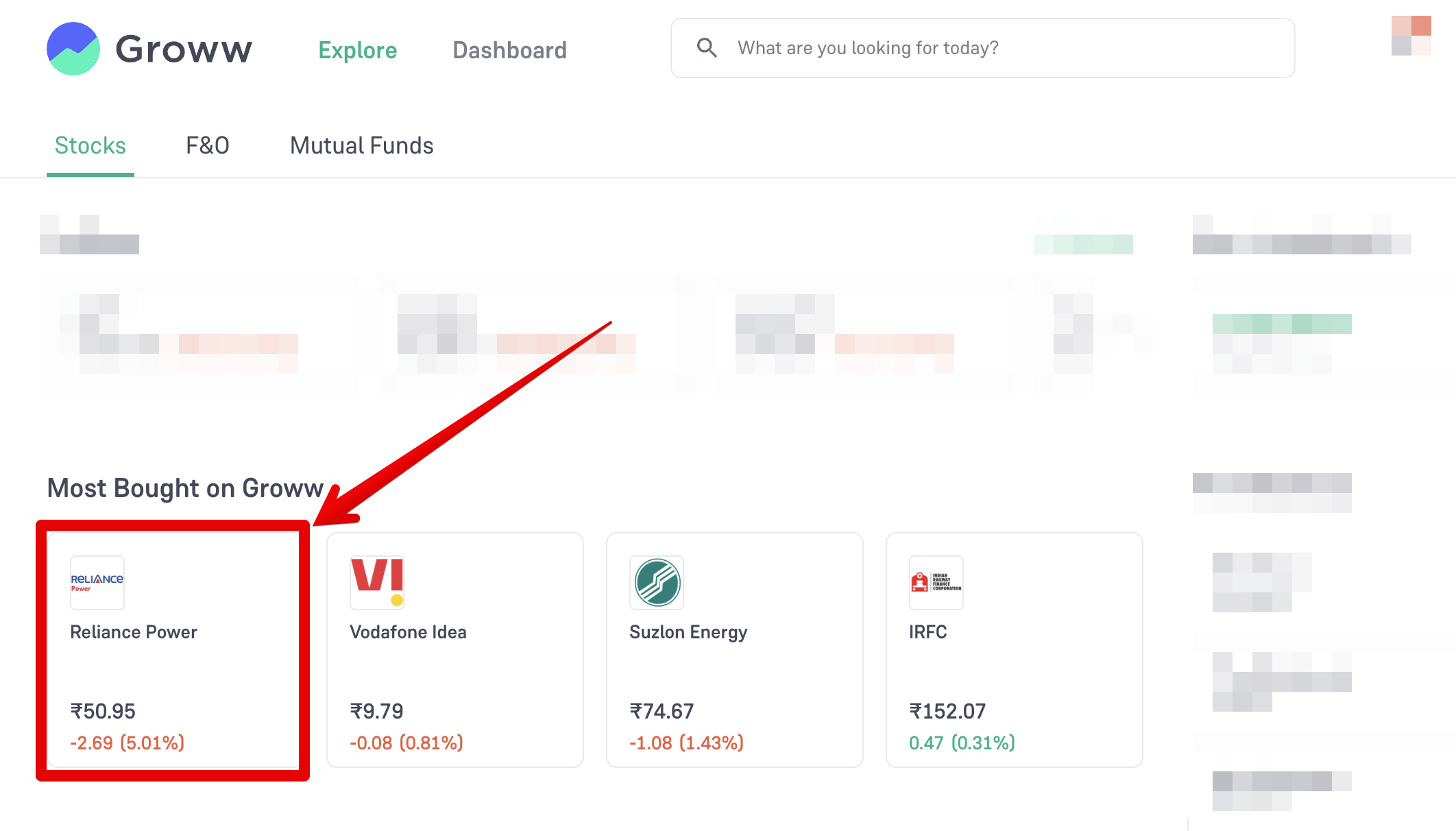Screen dimensions: 1456x831
Task: Open the Vodafone Idea stock name
Action: click(409, 632)
